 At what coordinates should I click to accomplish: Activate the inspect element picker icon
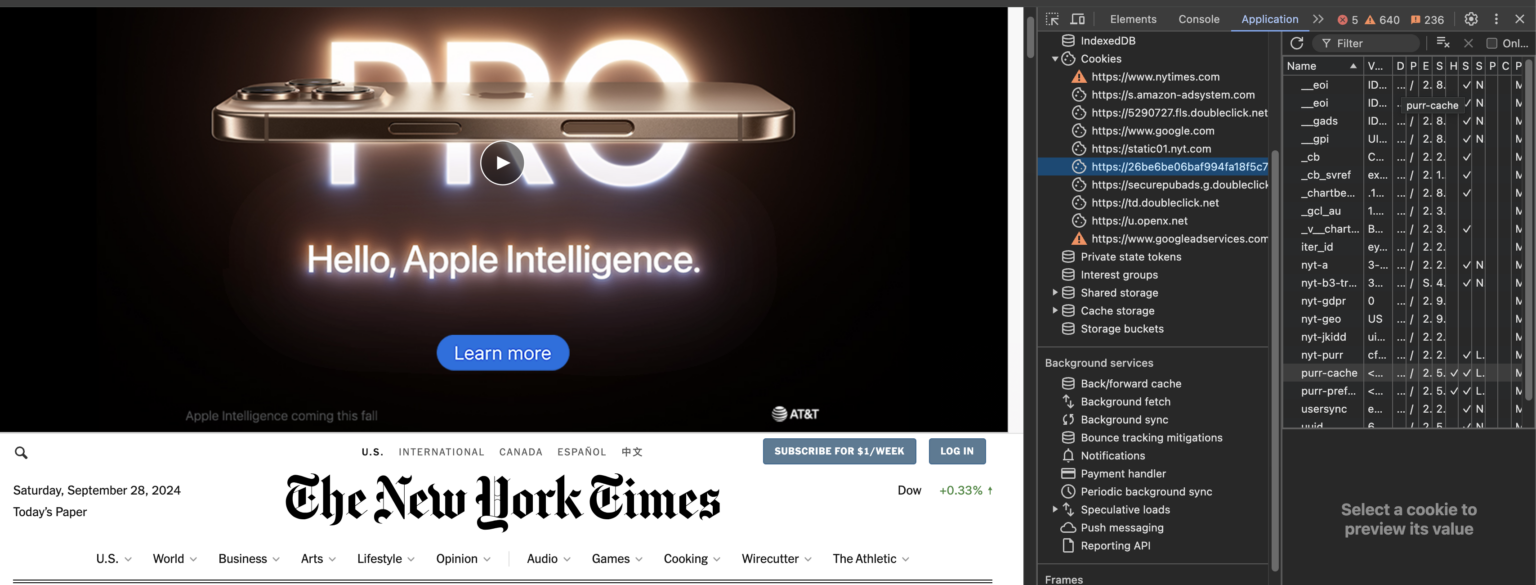click(1052, 19)
